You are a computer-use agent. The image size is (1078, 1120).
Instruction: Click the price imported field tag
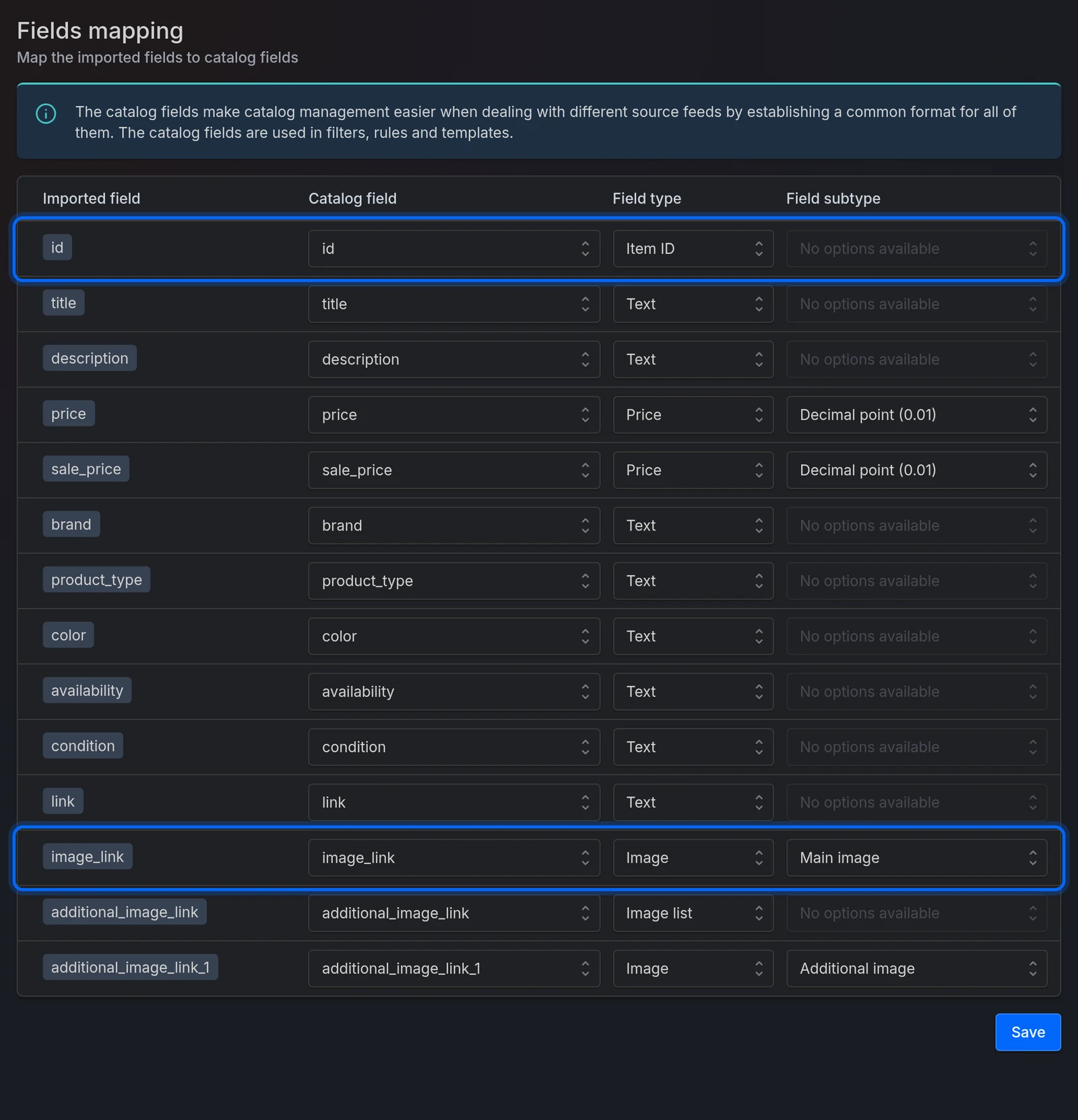pos(69,413)
